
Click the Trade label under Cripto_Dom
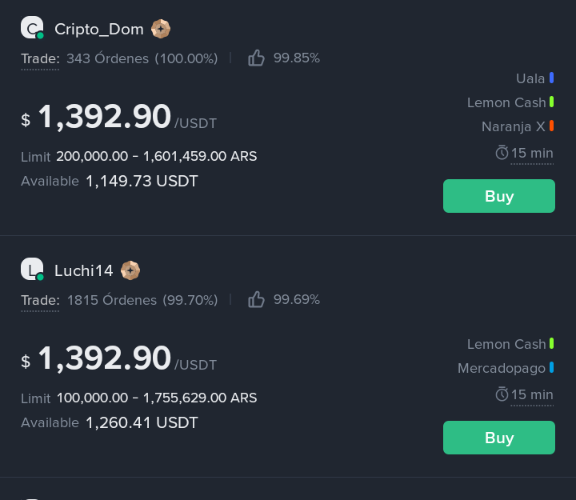(40, 59)
